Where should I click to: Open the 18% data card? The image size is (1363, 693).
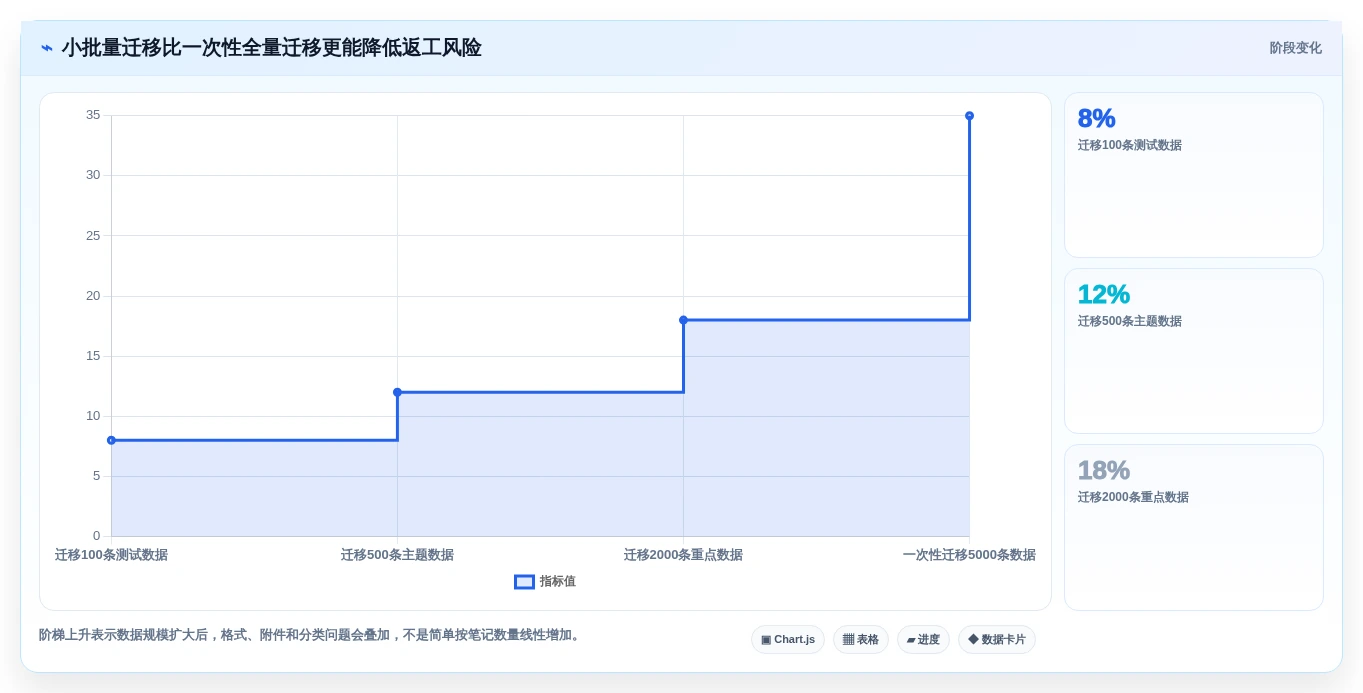pyautogui.click(x=1194, y=527)
